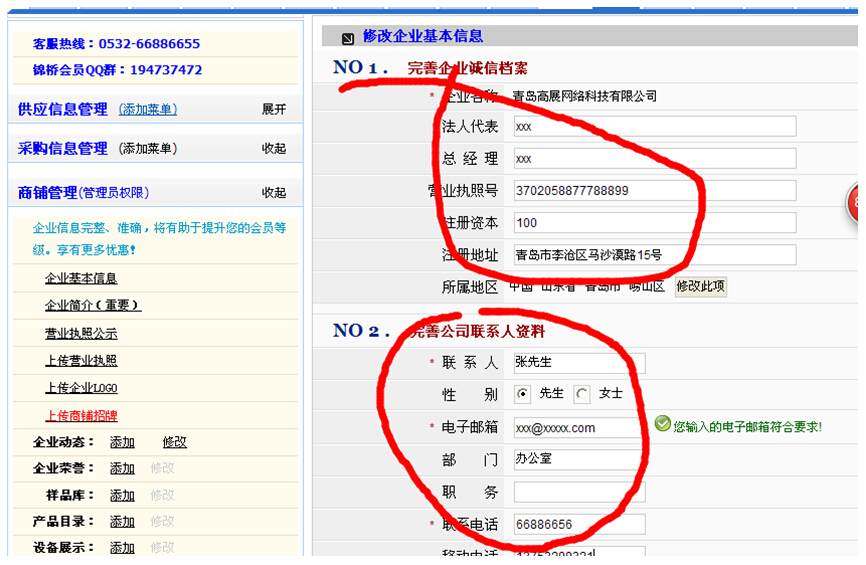The height and width of the screenshot is (565, 866).
Task: Click 添加 next to 企业动态
Action: tap(122, 442)
